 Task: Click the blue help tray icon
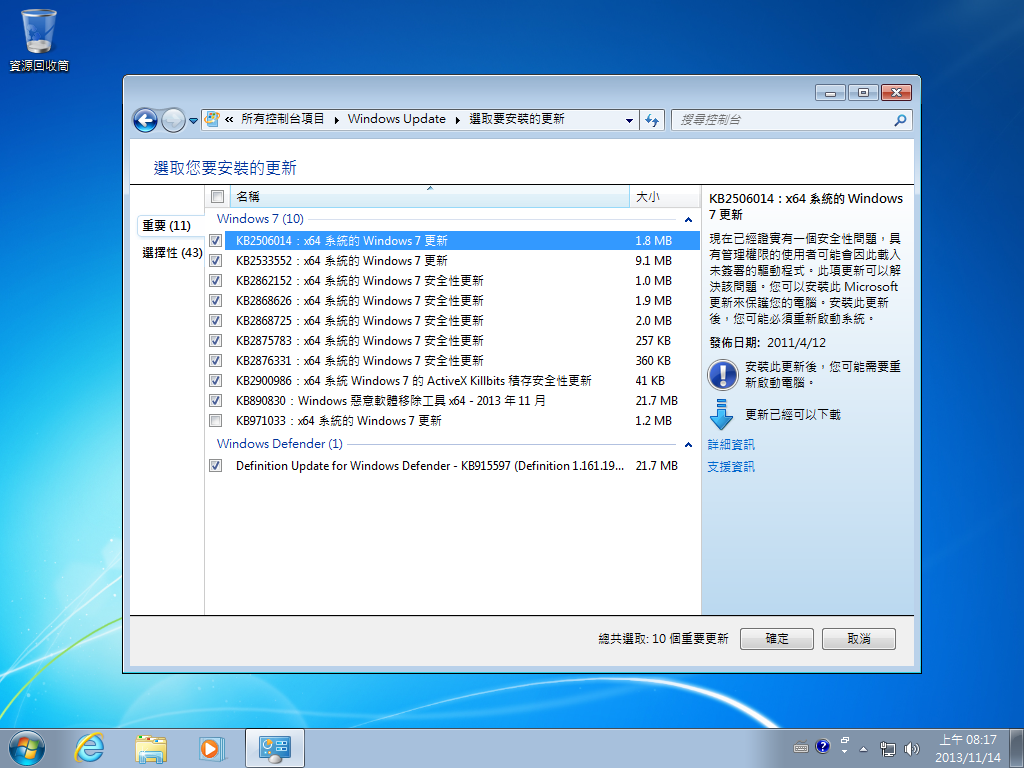(823, 746)
